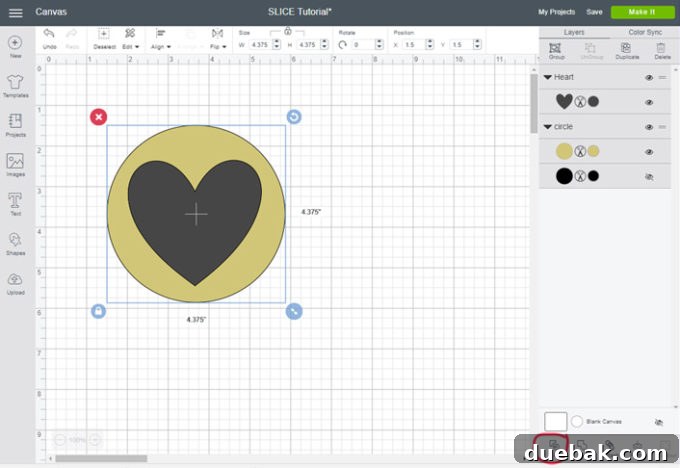Viewport: 680px width, 468px height.
Task: Open the Templates panel
Action: pyautogui.click(x=15, y=85)
